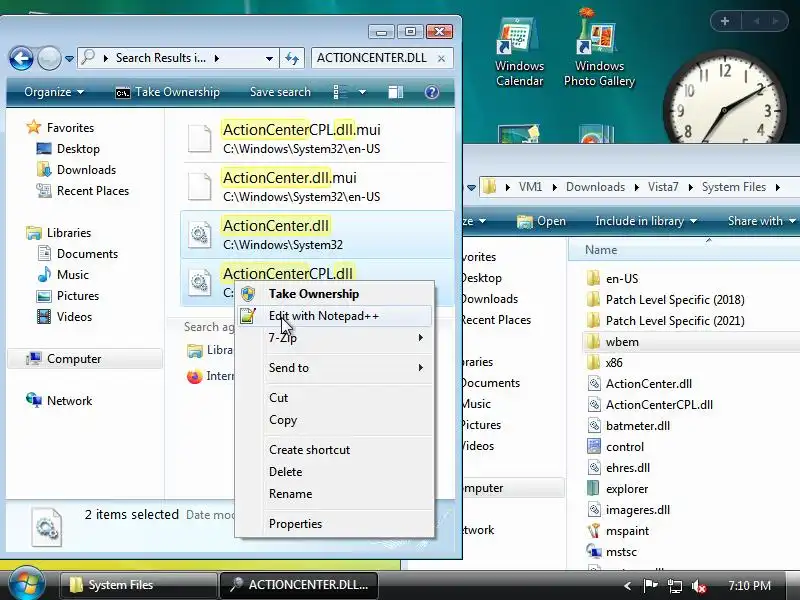Viewport: 800px width, 600px height.
Task: Click the refresh arrows button next to address bar
Action: click(x=292, y=59)
